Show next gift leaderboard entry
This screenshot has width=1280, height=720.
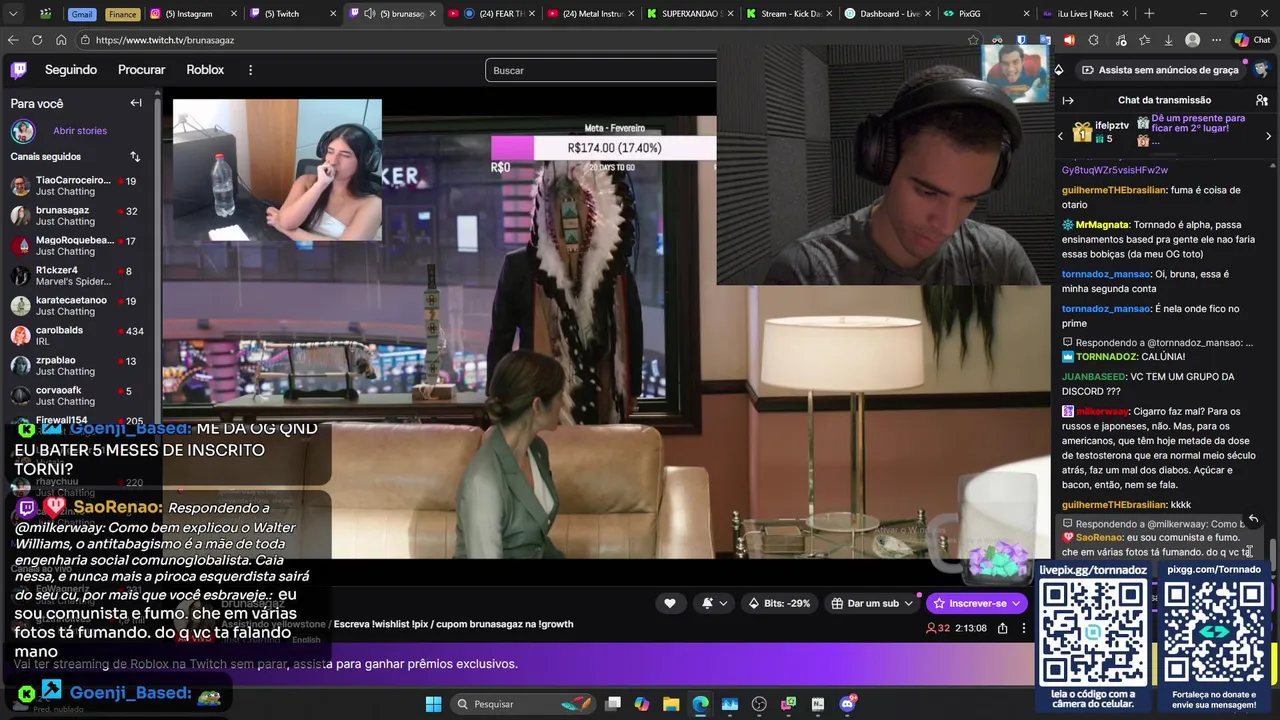tap(1268, 135)
